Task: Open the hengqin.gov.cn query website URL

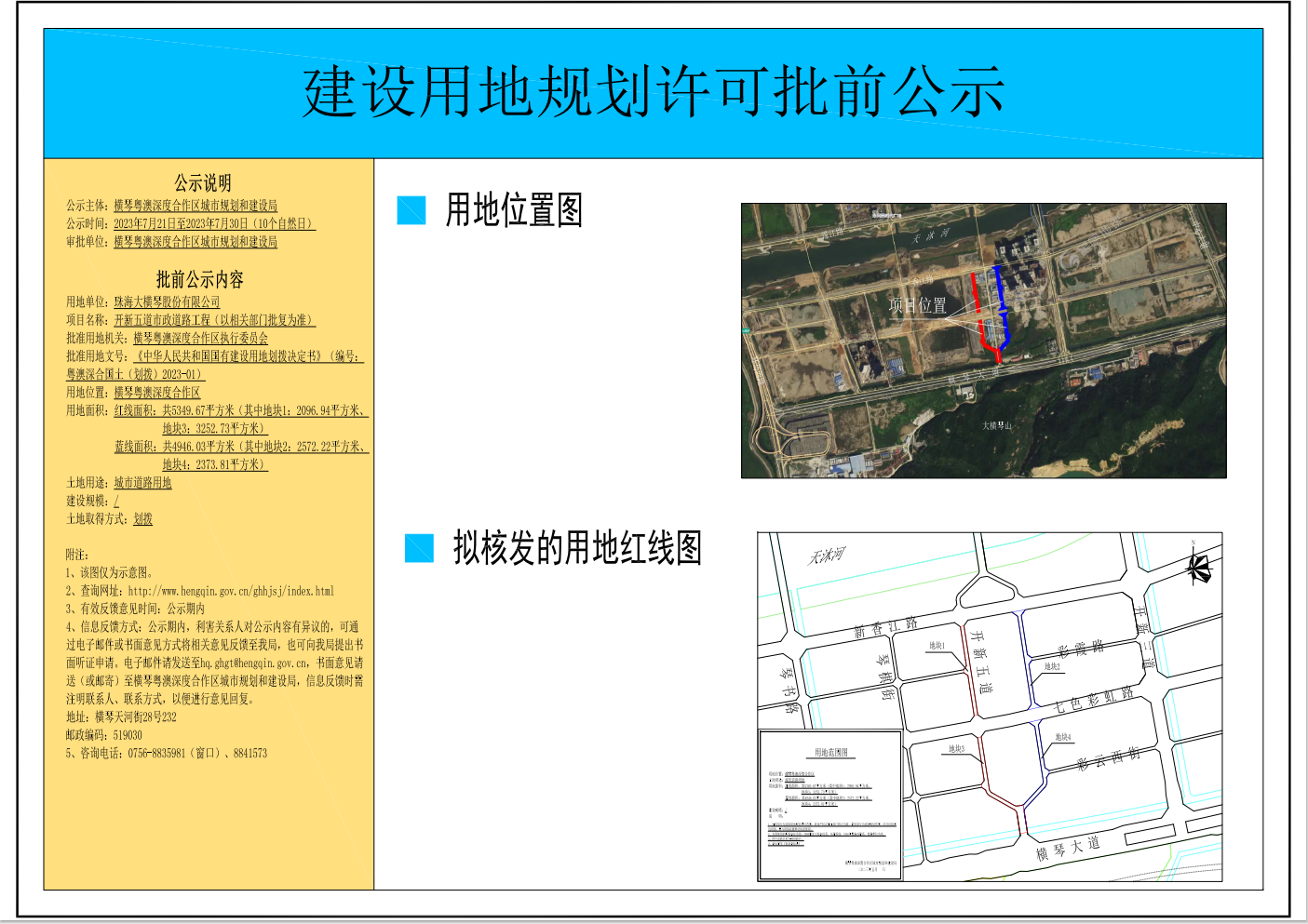Action: pos(231,591)
